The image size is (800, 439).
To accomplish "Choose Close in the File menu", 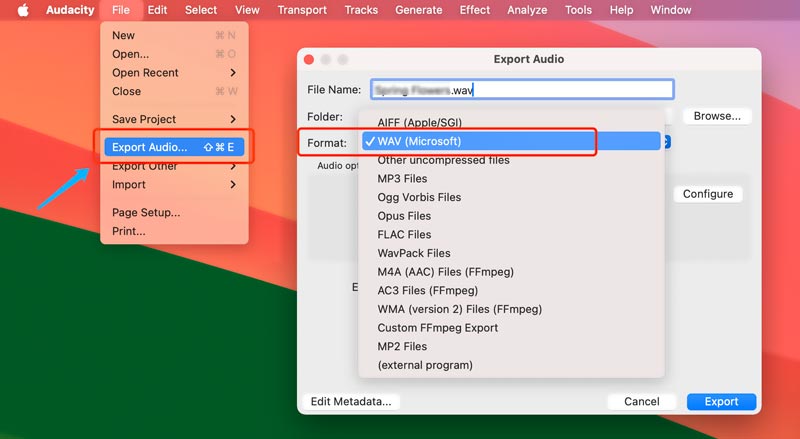I will click(174, 91).
